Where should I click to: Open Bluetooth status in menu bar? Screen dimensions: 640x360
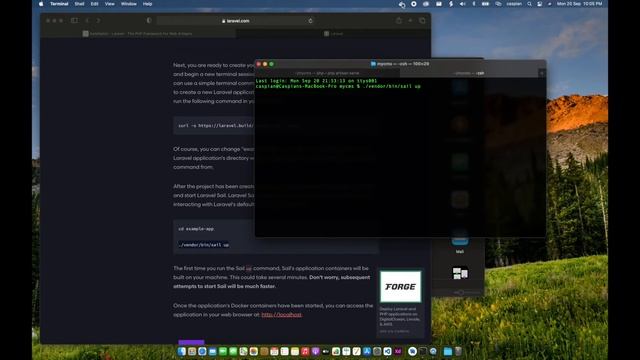(x=473, y=4)
